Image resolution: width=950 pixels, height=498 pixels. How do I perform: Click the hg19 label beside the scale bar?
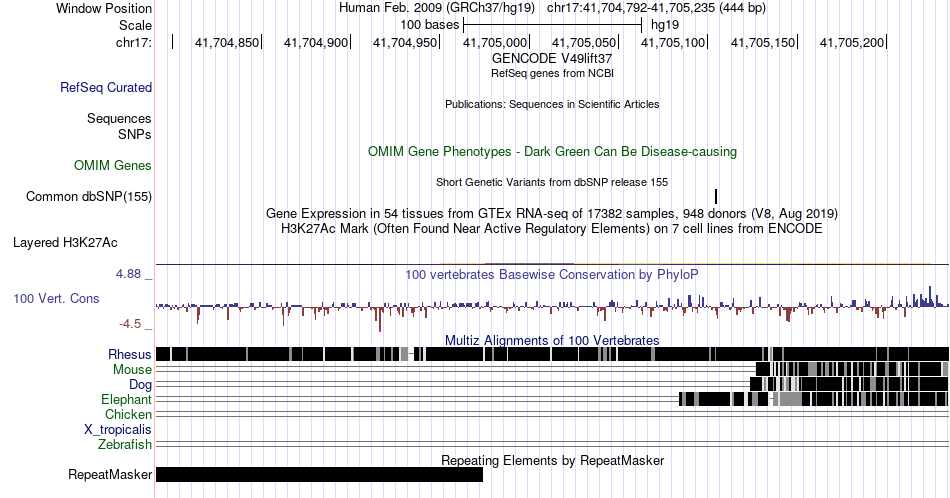[665, 25]
